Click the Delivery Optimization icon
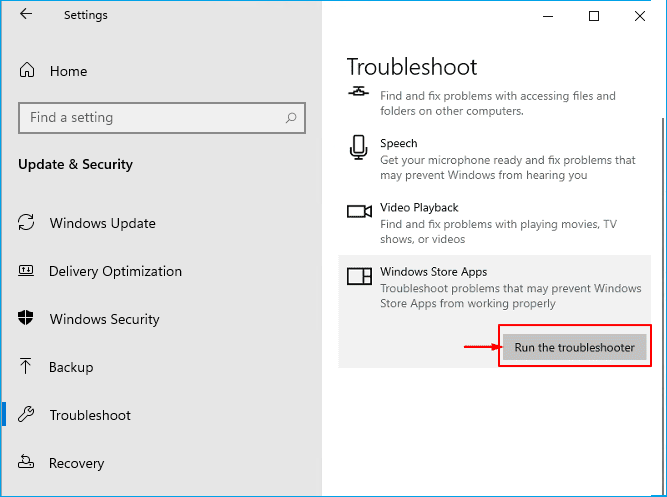This screenshot has width=667, height=497. 27,271
